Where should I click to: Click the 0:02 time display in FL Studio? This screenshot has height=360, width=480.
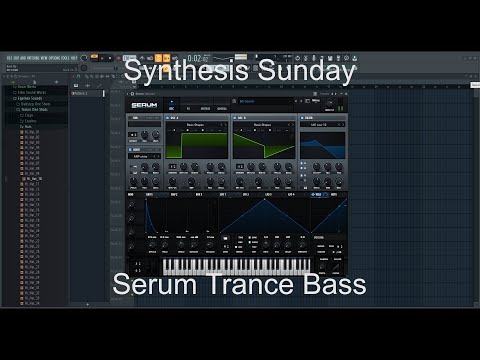point(198,59)
